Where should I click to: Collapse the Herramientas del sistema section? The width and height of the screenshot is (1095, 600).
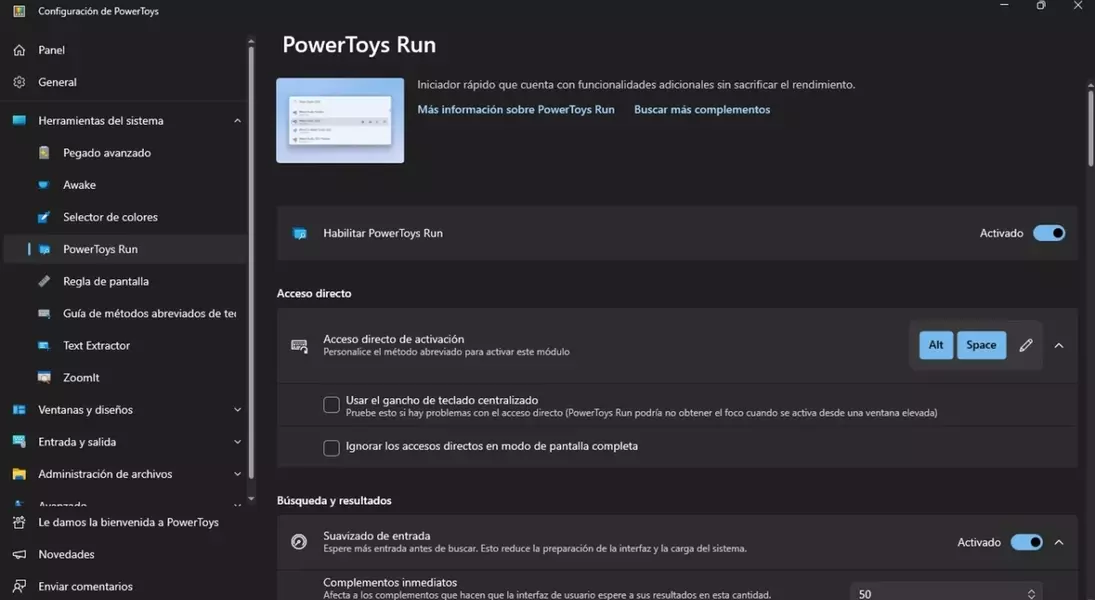coord(237,121)
